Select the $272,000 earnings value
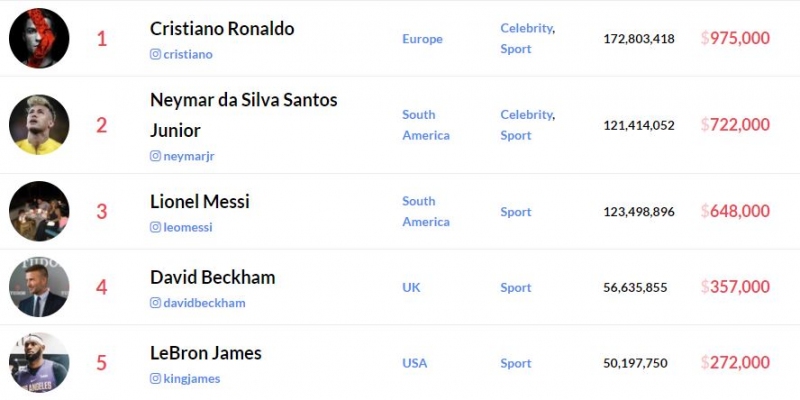The height and width of the screenshot is (400, 800). pos(736,362)
